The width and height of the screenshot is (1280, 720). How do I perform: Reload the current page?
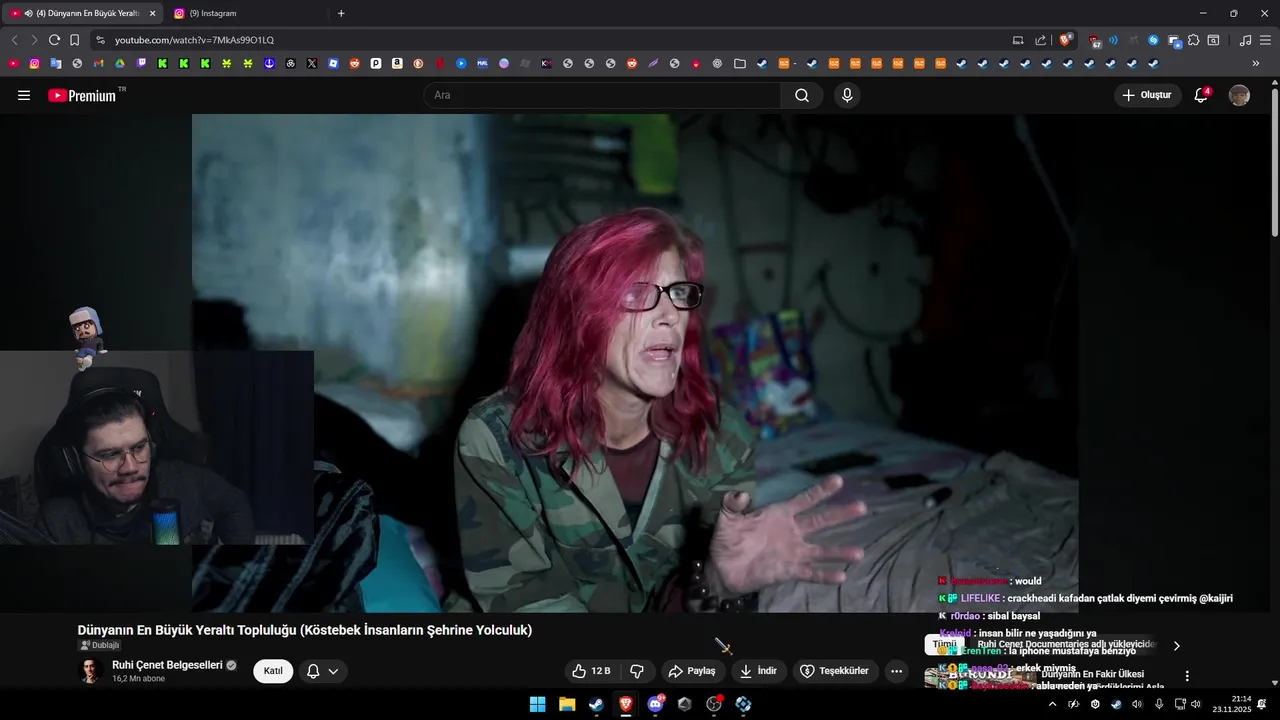coord(54,40)
